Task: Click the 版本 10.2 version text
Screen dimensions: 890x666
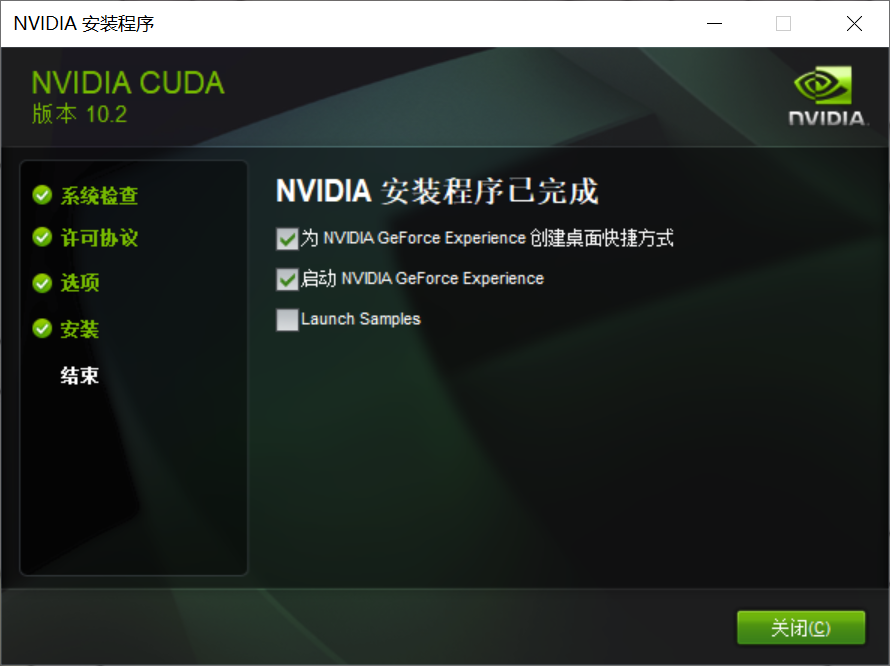Action: pyautogui.click(x=79, y=114)
